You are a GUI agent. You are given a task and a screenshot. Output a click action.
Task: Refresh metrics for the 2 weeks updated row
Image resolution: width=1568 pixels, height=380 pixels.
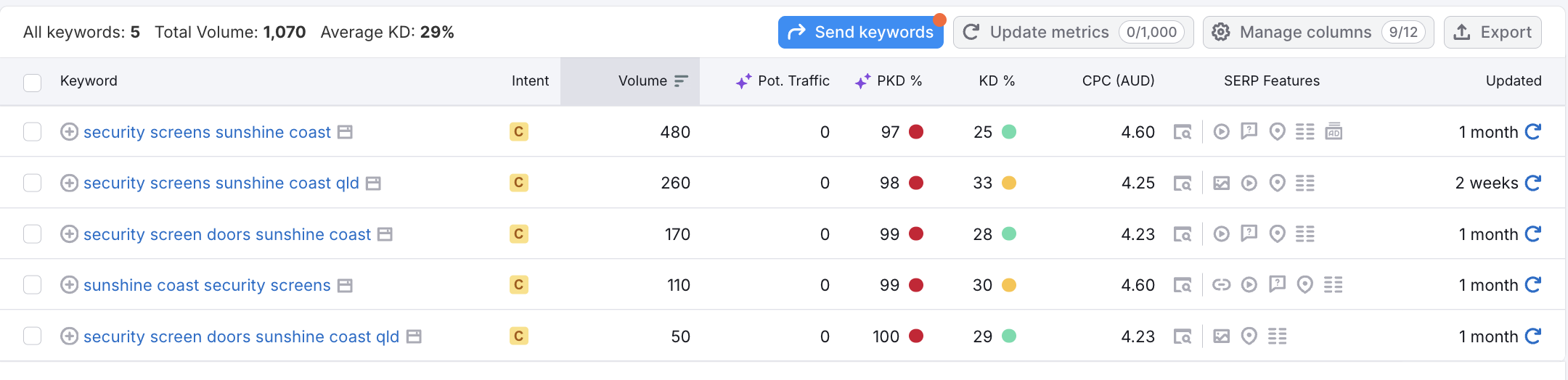click(1532, 183)
